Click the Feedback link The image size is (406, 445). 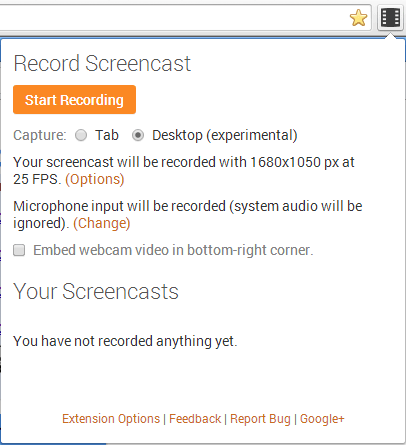point(195,419)
